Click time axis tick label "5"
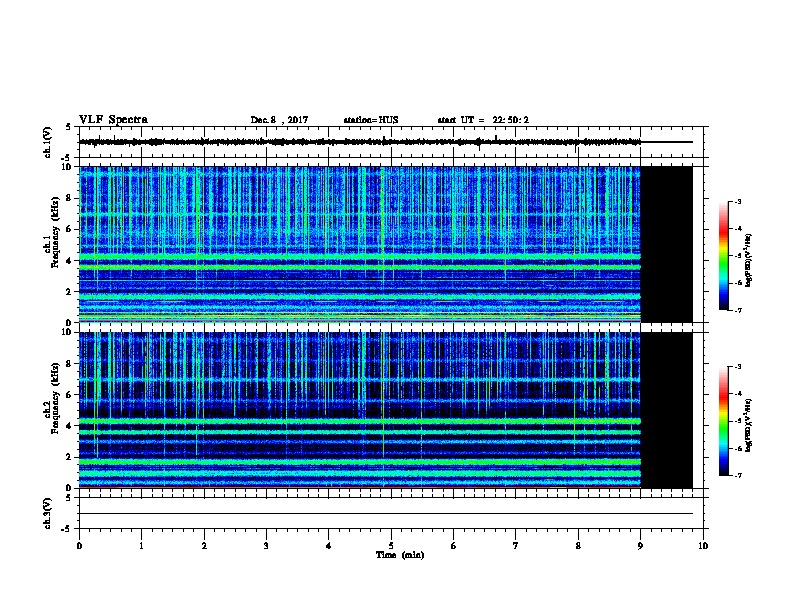 coord(391,546)
